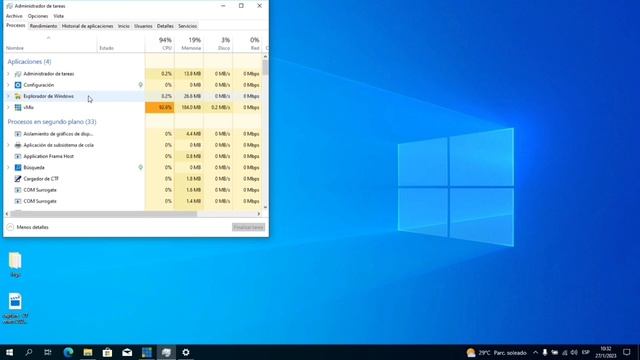The image size is (640, 360).
Task: Switch to the Servicios tab
Action: coord(188,26)
